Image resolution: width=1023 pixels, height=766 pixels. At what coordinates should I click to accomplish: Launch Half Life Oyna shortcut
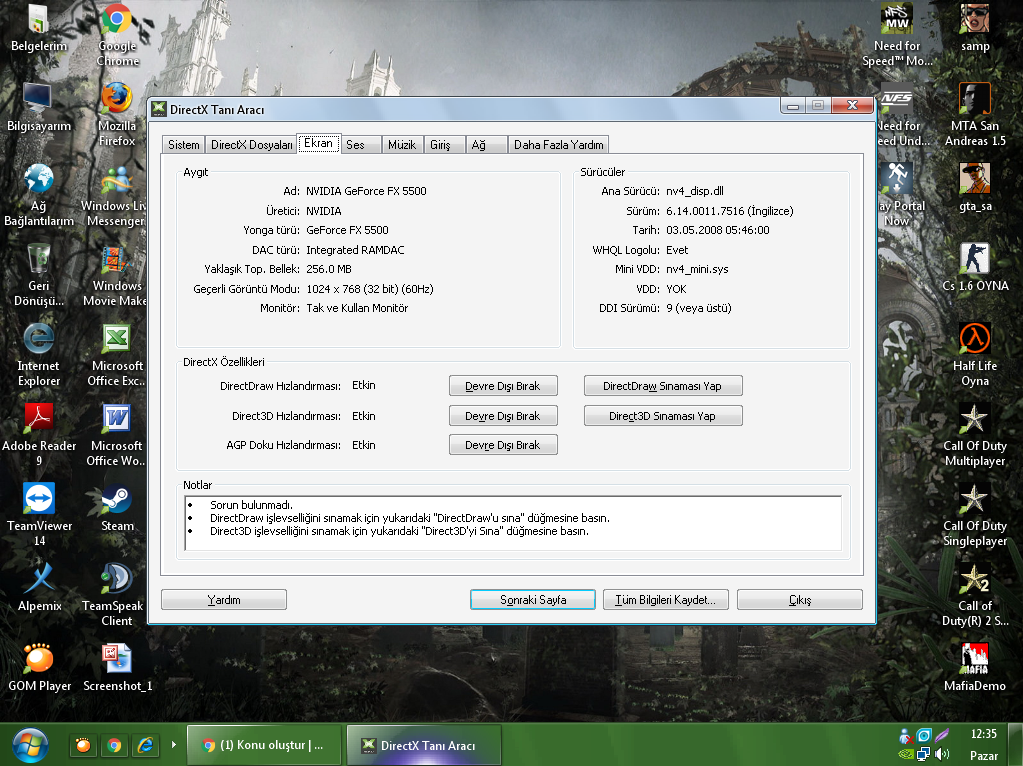tap(975, 355)
